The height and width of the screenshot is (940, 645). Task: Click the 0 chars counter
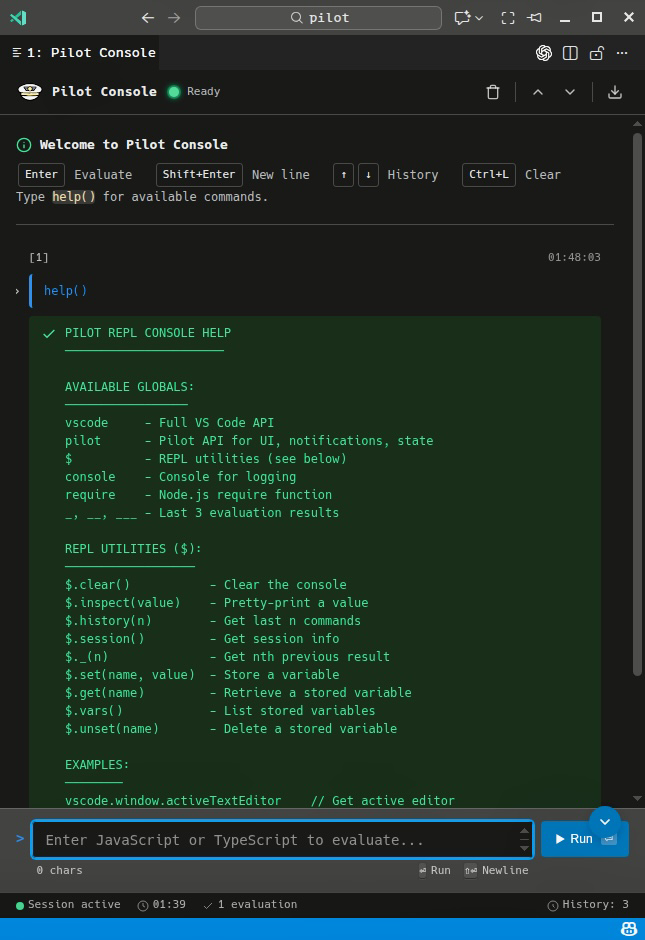point(59,870)
